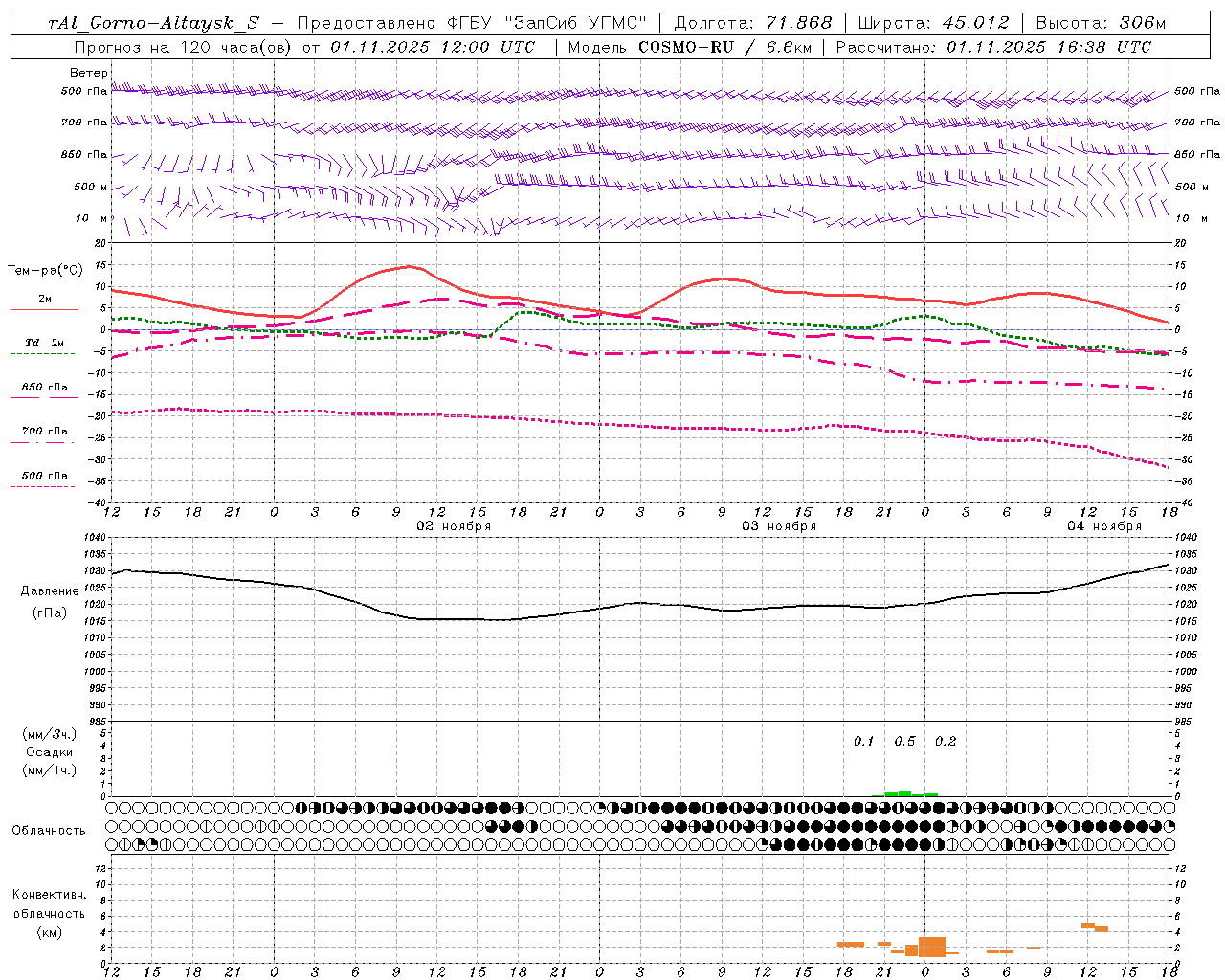Click the left-side 10 м wind level label
This screenshot has width=1225, height=980.
pos(91,218)
